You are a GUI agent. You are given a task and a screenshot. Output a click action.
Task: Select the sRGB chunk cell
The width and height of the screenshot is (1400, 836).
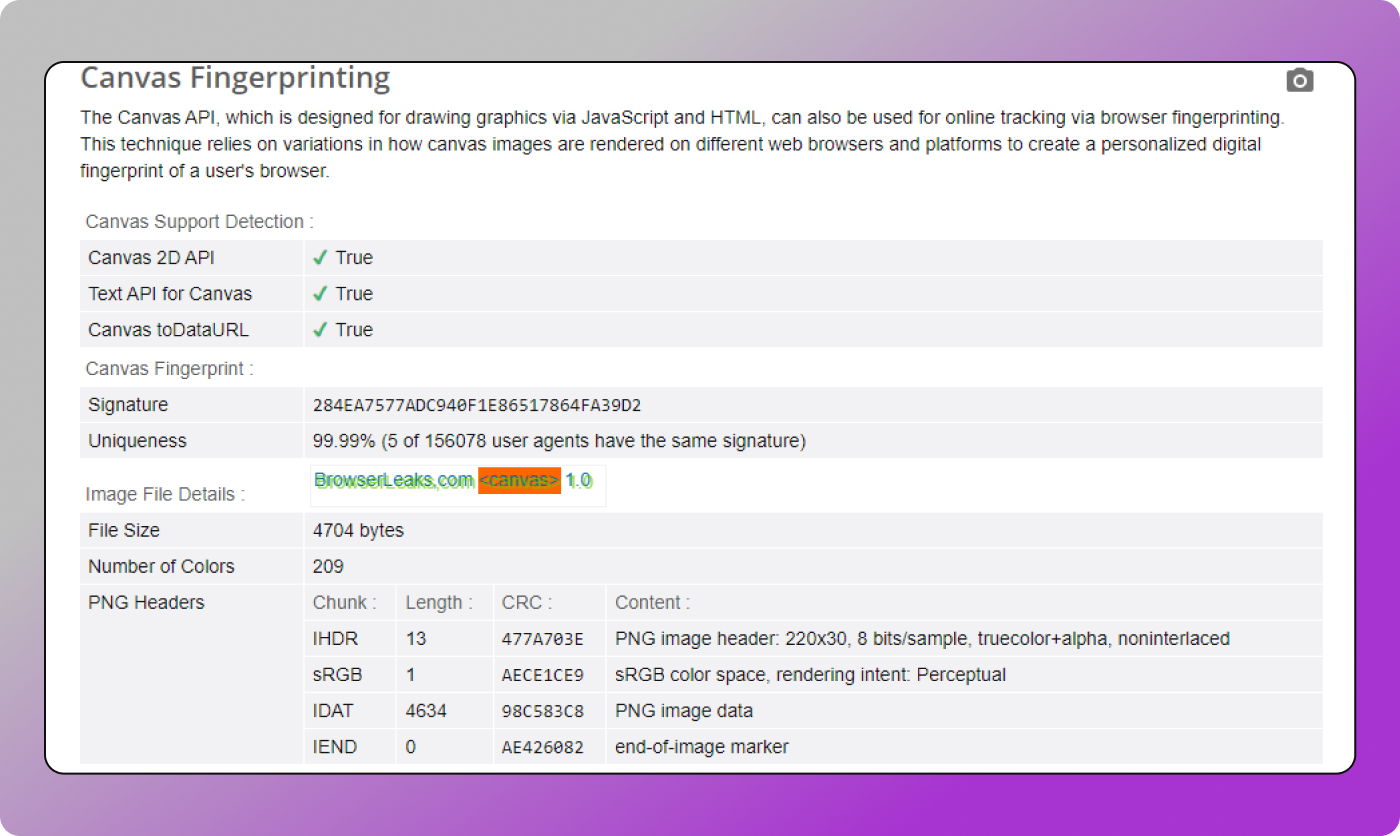click(x=337, y=675)
